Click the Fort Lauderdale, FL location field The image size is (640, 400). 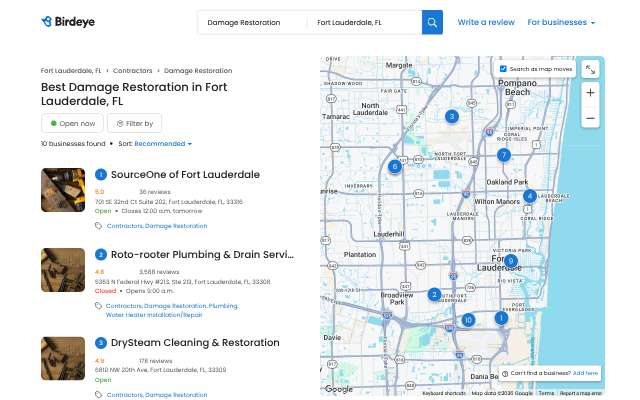tap(364, 22)
